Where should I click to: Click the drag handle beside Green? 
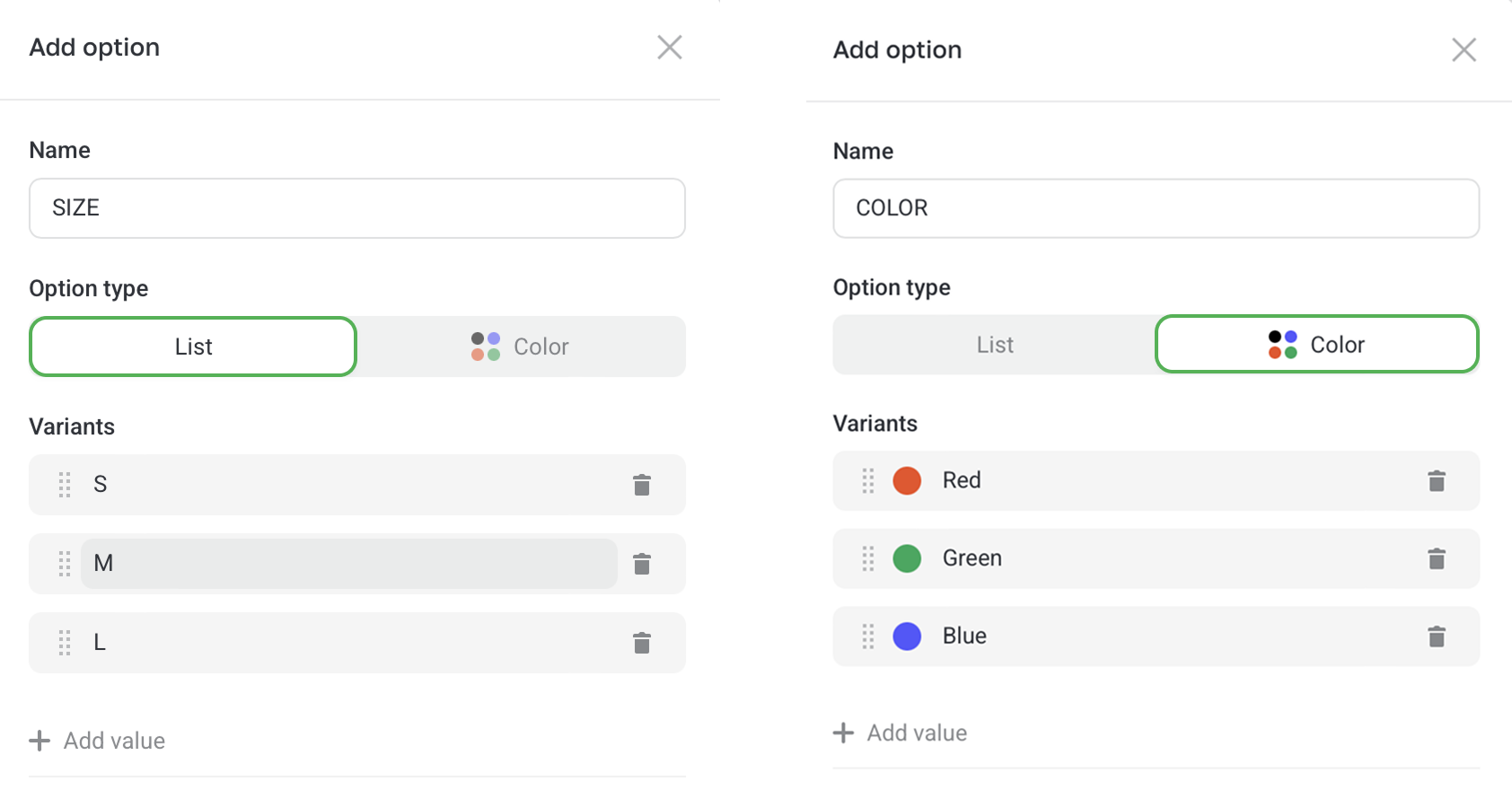(868, 559)
